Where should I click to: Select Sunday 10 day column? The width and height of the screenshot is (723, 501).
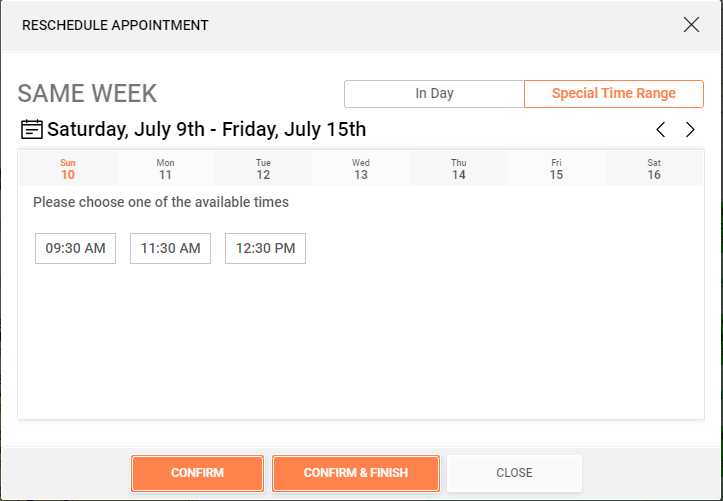[68, 169]
